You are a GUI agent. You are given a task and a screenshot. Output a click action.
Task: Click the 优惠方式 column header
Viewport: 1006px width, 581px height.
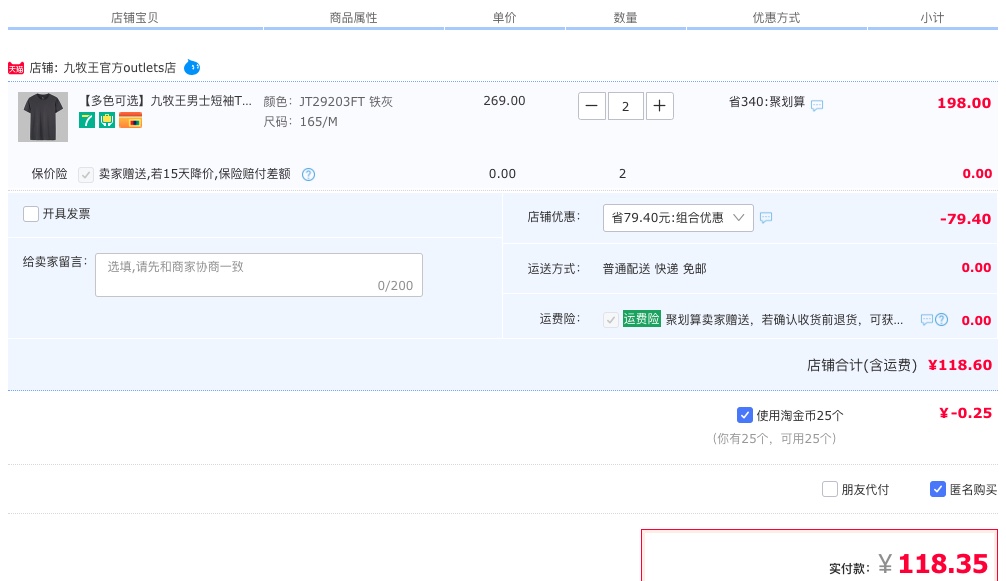tap(776, 18)
